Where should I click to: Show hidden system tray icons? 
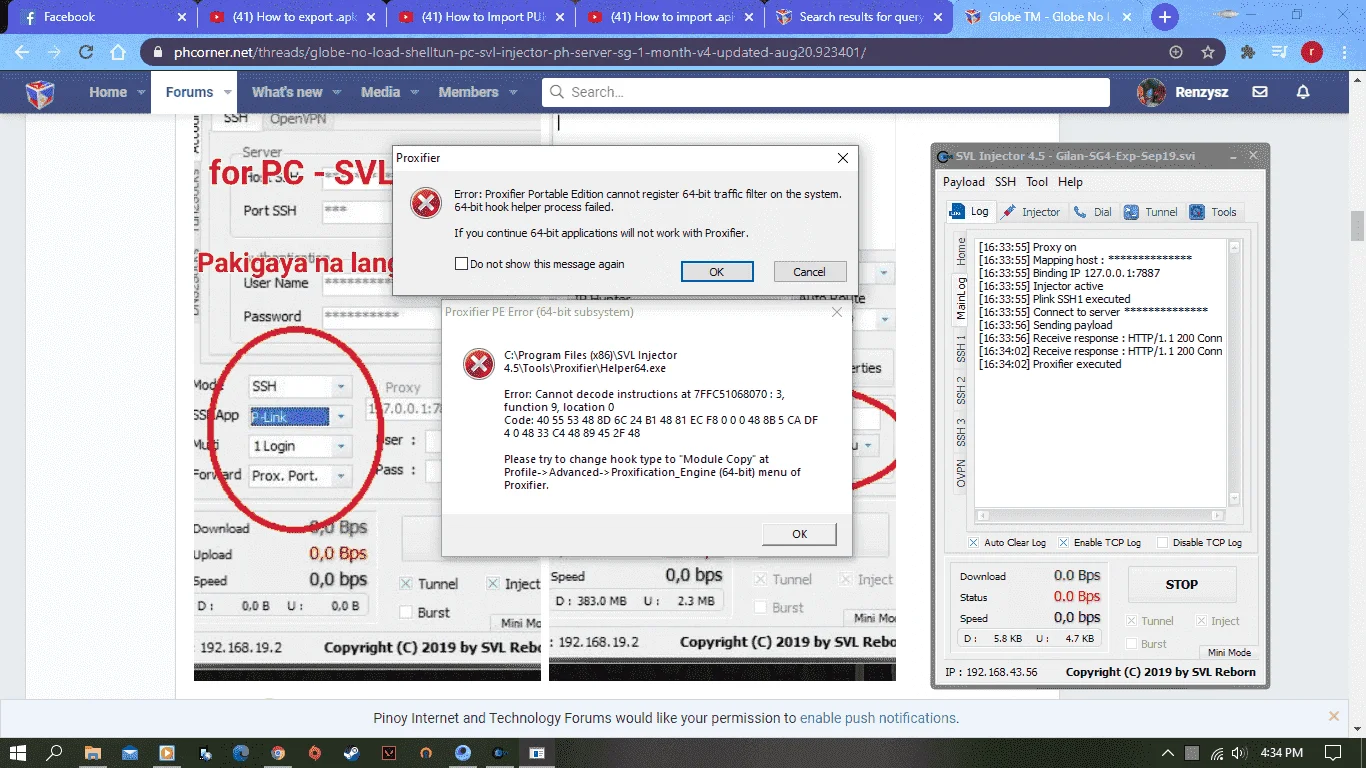tap(1168, 753)
